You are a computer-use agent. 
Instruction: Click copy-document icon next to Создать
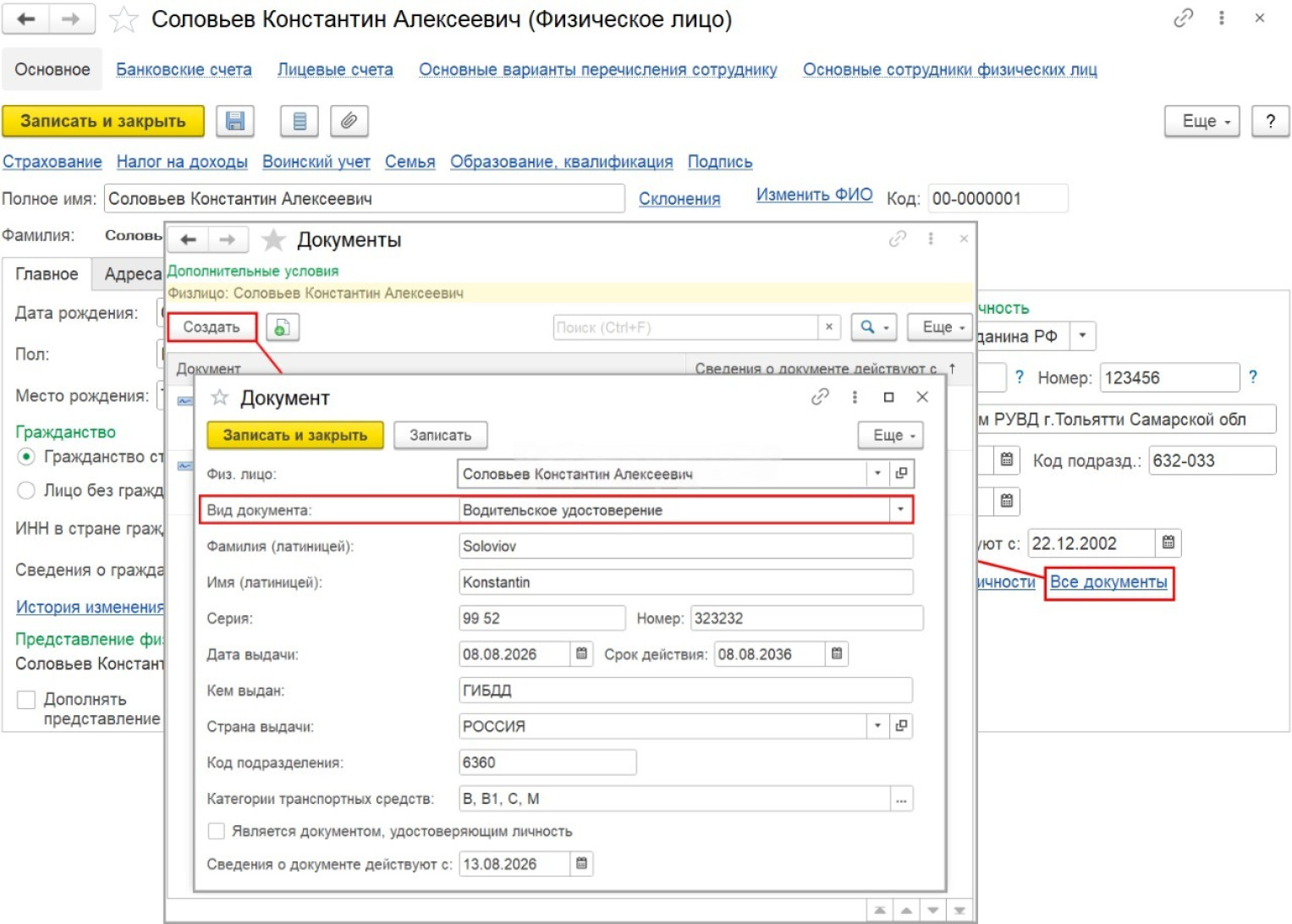point(283,327)
